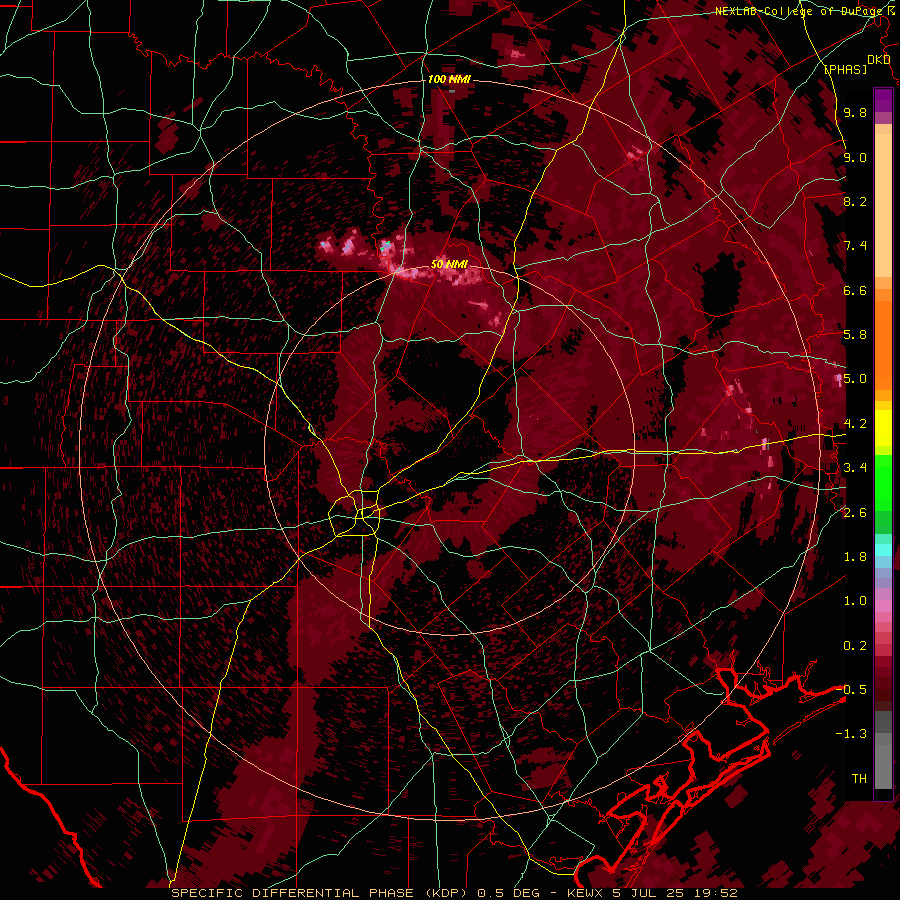Click the 5.8 scale value
900x900 pixels.
(x=855, y=335)
